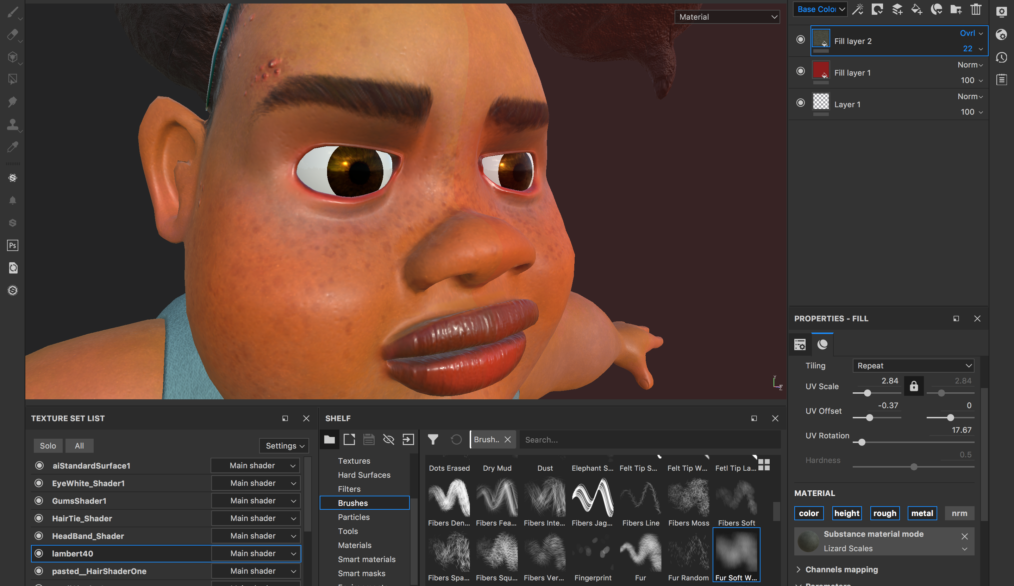
Task: Switch the Shelf to grid view
Action: [x=764, y=465]
